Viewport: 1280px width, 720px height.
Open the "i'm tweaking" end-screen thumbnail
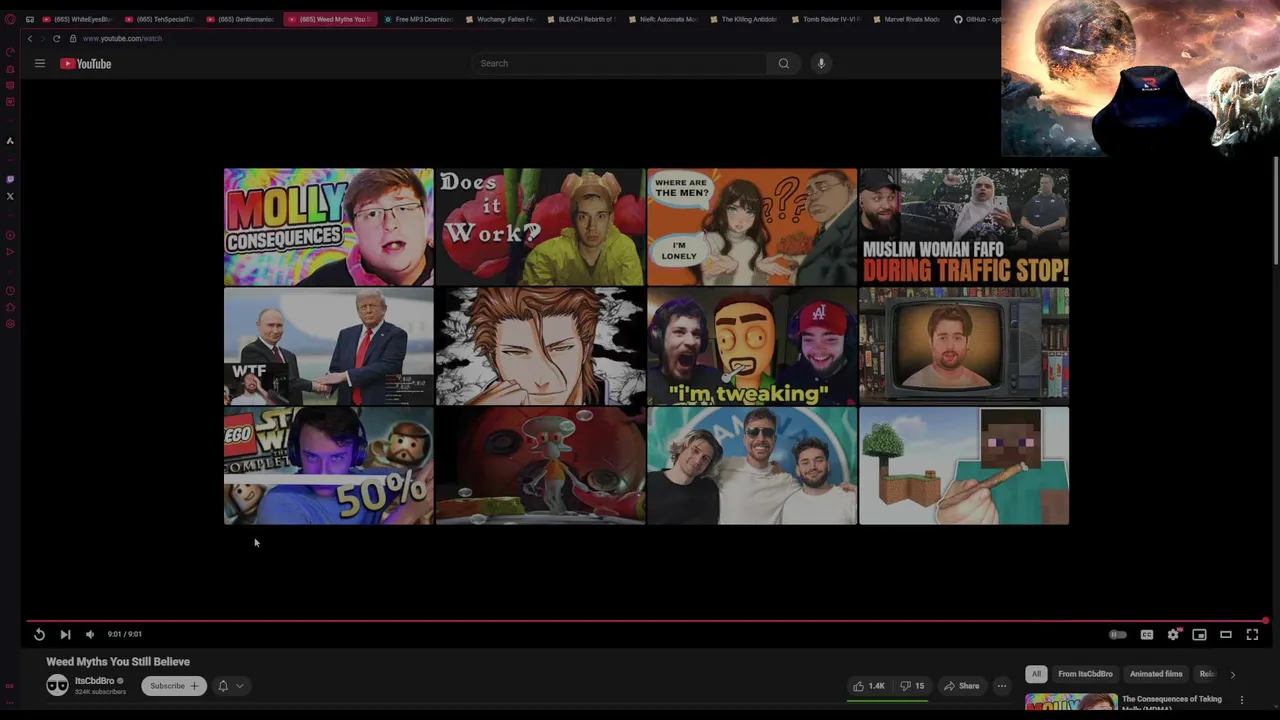point(752,346)
